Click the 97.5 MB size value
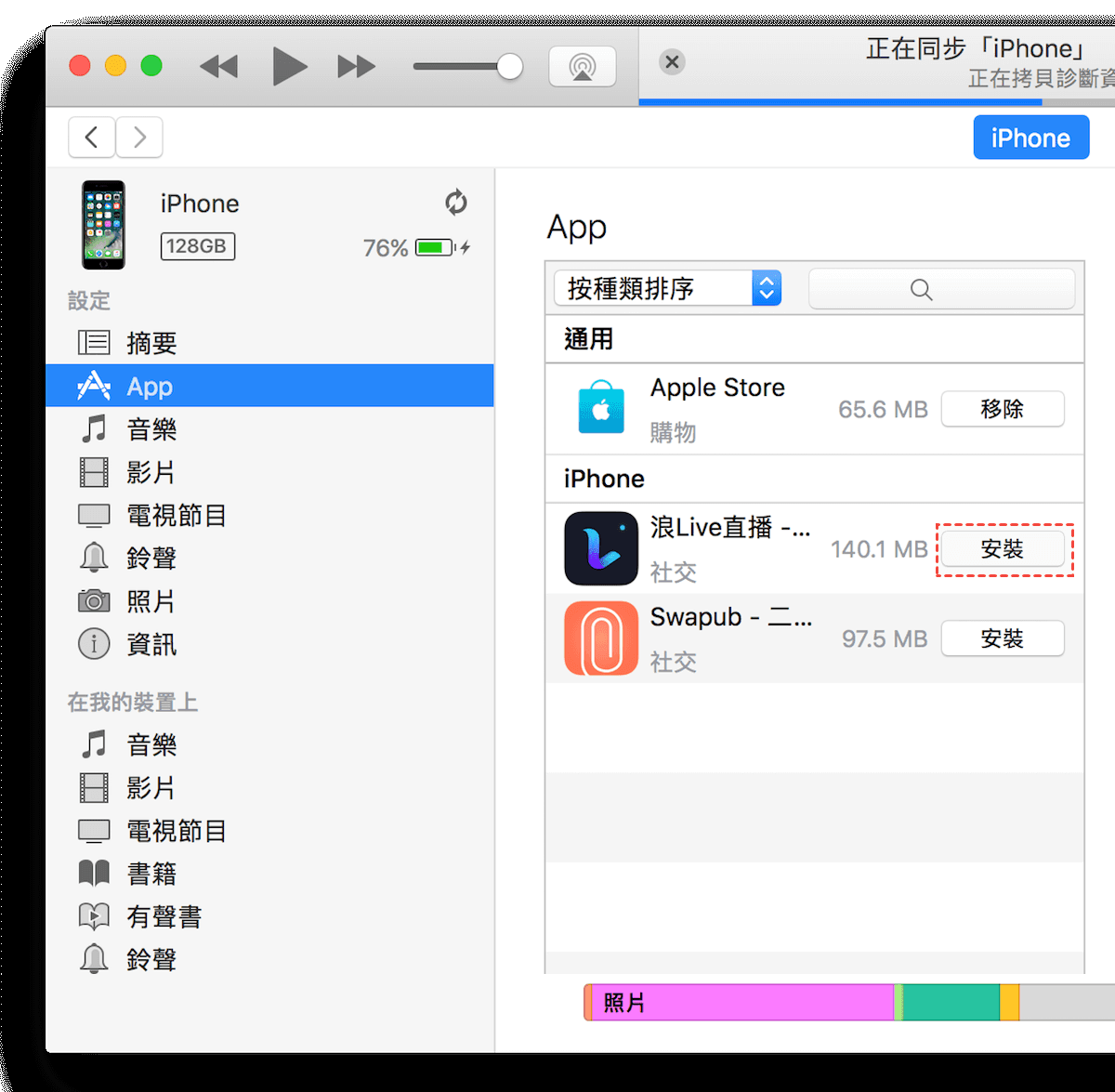 click(x=885, y=638)
